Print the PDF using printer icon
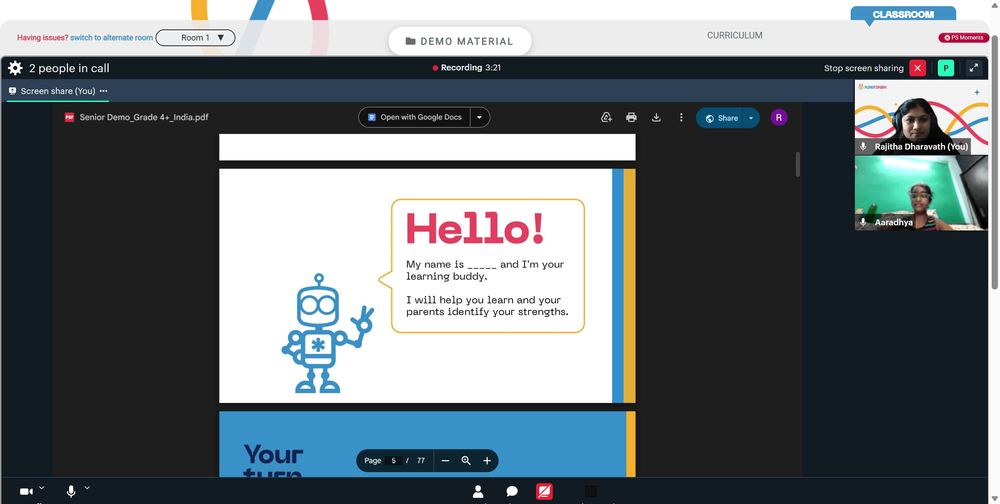 [631, 117]
